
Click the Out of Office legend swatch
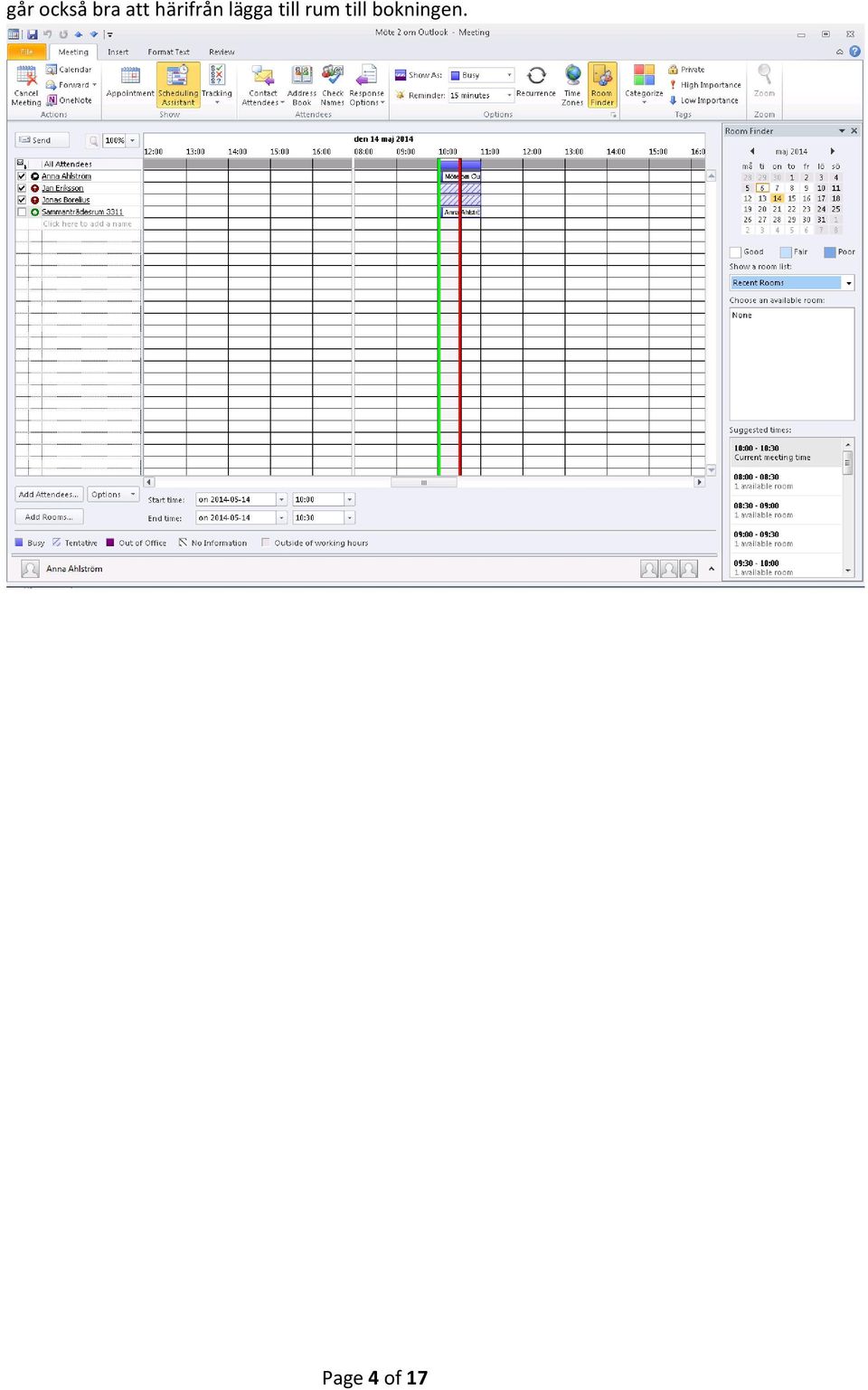(110, 543)
